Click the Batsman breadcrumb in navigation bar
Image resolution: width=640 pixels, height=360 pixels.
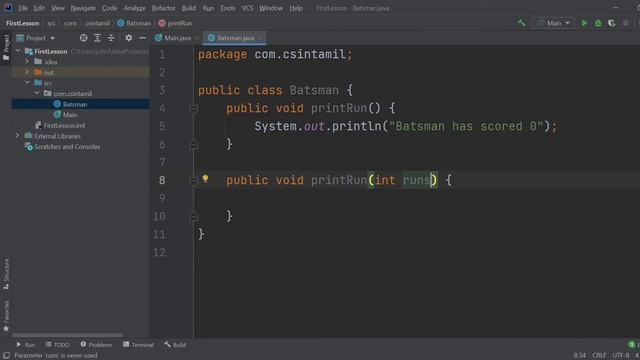pyautogui.click(x=134, y=23)
